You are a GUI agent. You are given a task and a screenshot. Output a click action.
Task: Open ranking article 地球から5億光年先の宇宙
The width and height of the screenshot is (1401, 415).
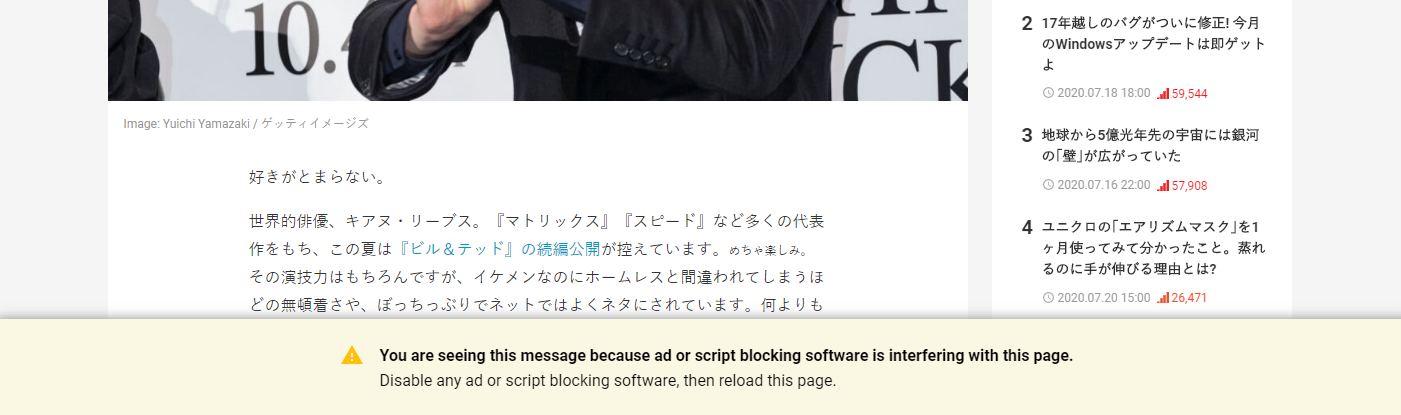tap(1150, 145)
